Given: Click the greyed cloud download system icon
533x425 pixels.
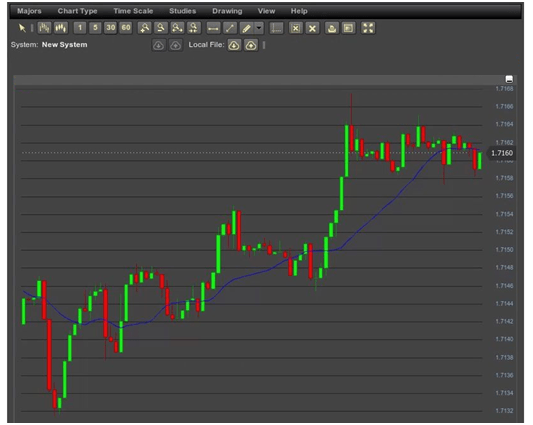Looking at the screenshot, I should click(158, 45).
